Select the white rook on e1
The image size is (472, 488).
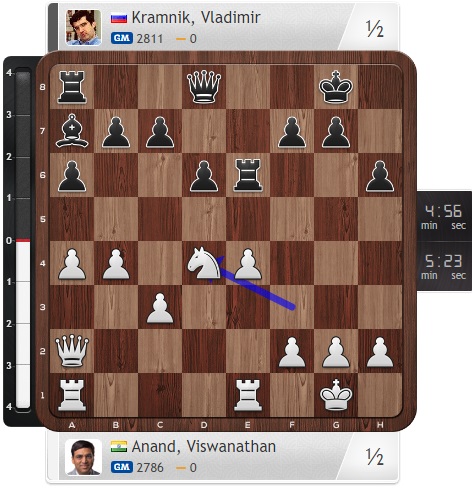pyautogui.click(x=248, y=395)
